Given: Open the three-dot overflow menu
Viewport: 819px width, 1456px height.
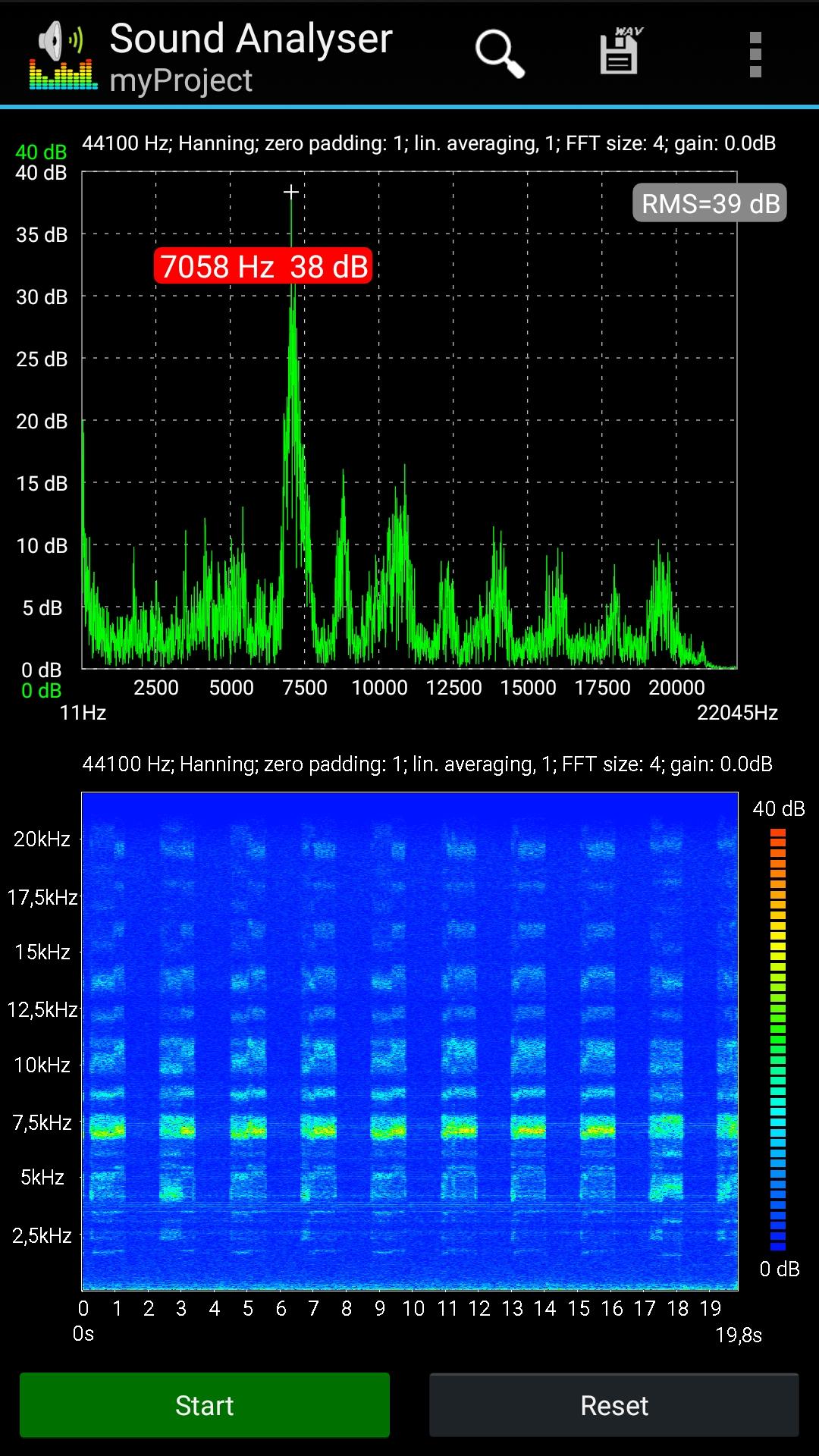Looking at the screenshot, I should coord(755,55).
